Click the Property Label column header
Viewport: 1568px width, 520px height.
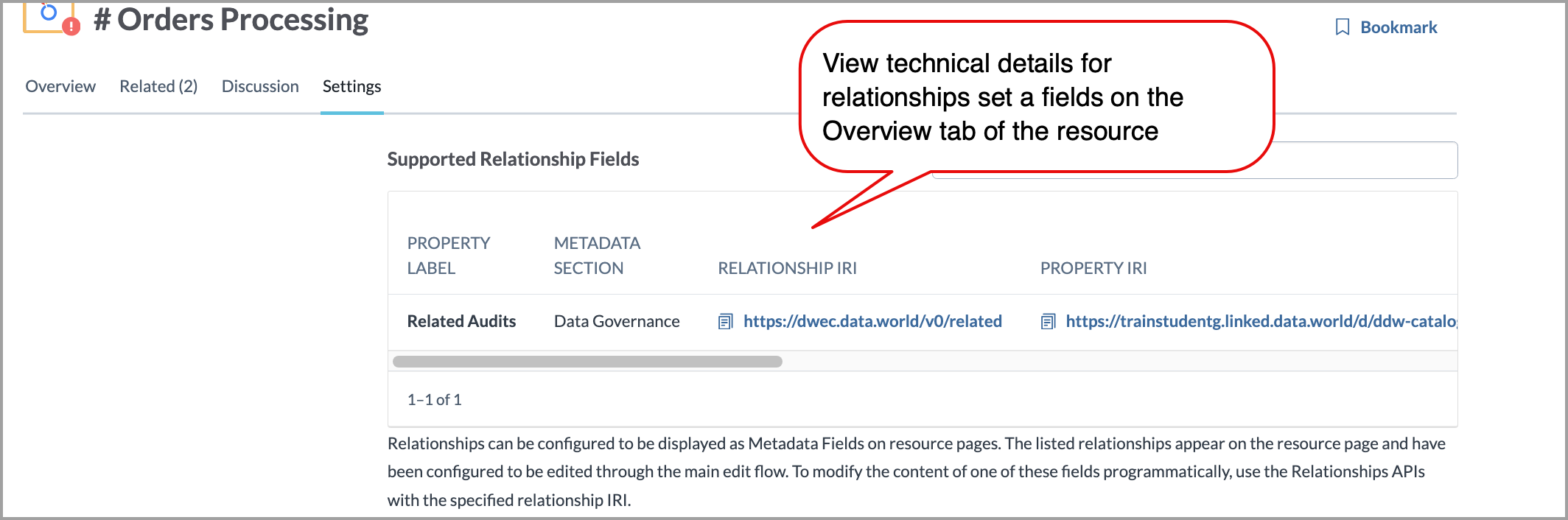tap(448, 255)
